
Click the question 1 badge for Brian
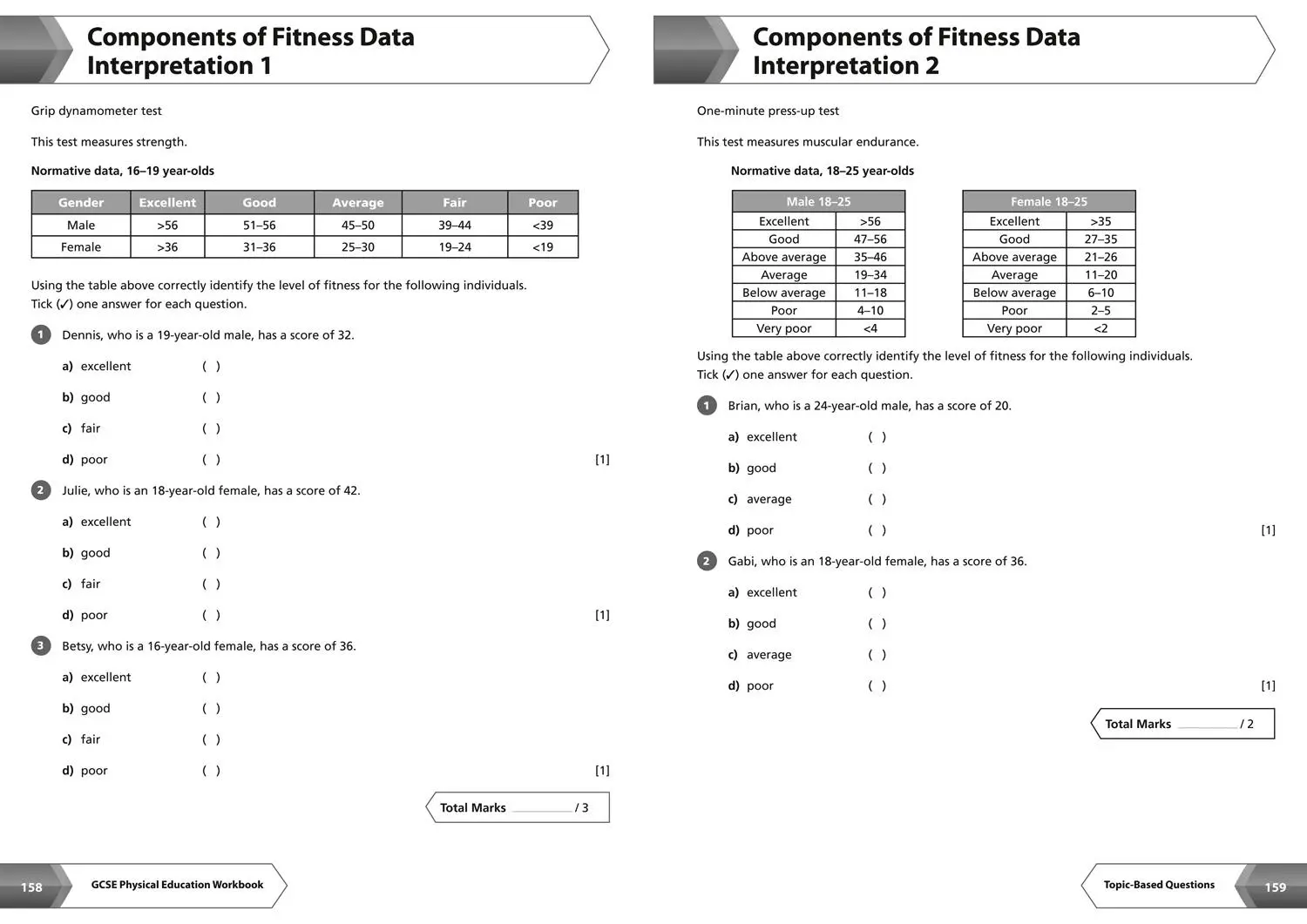pyautogui.click(x=707, y=405)
